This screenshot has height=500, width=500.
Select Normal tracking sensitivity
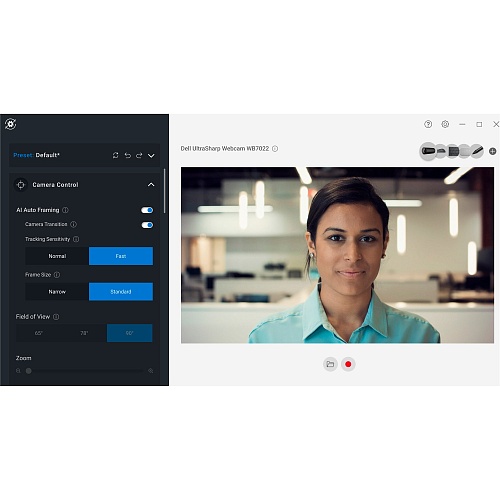coord(57,256)
